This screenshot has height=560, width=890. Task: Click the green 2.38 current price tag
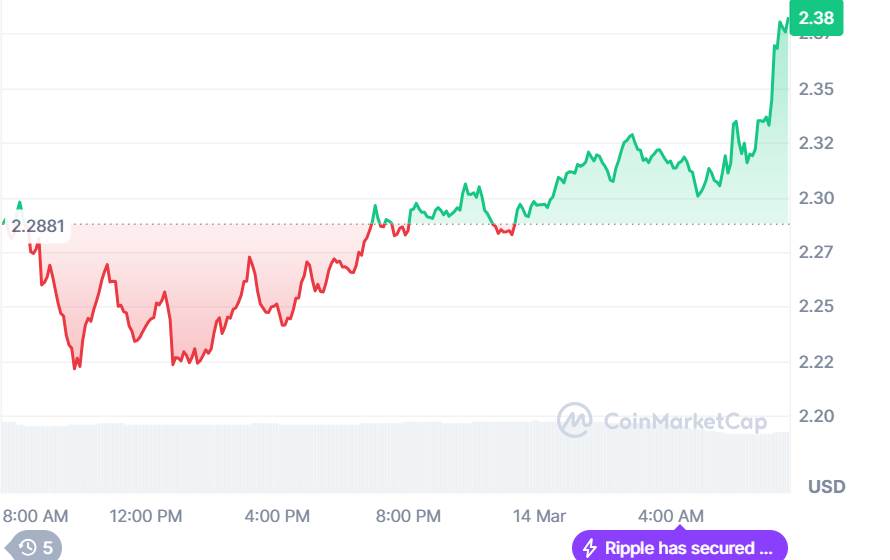[x=816, y=18]
